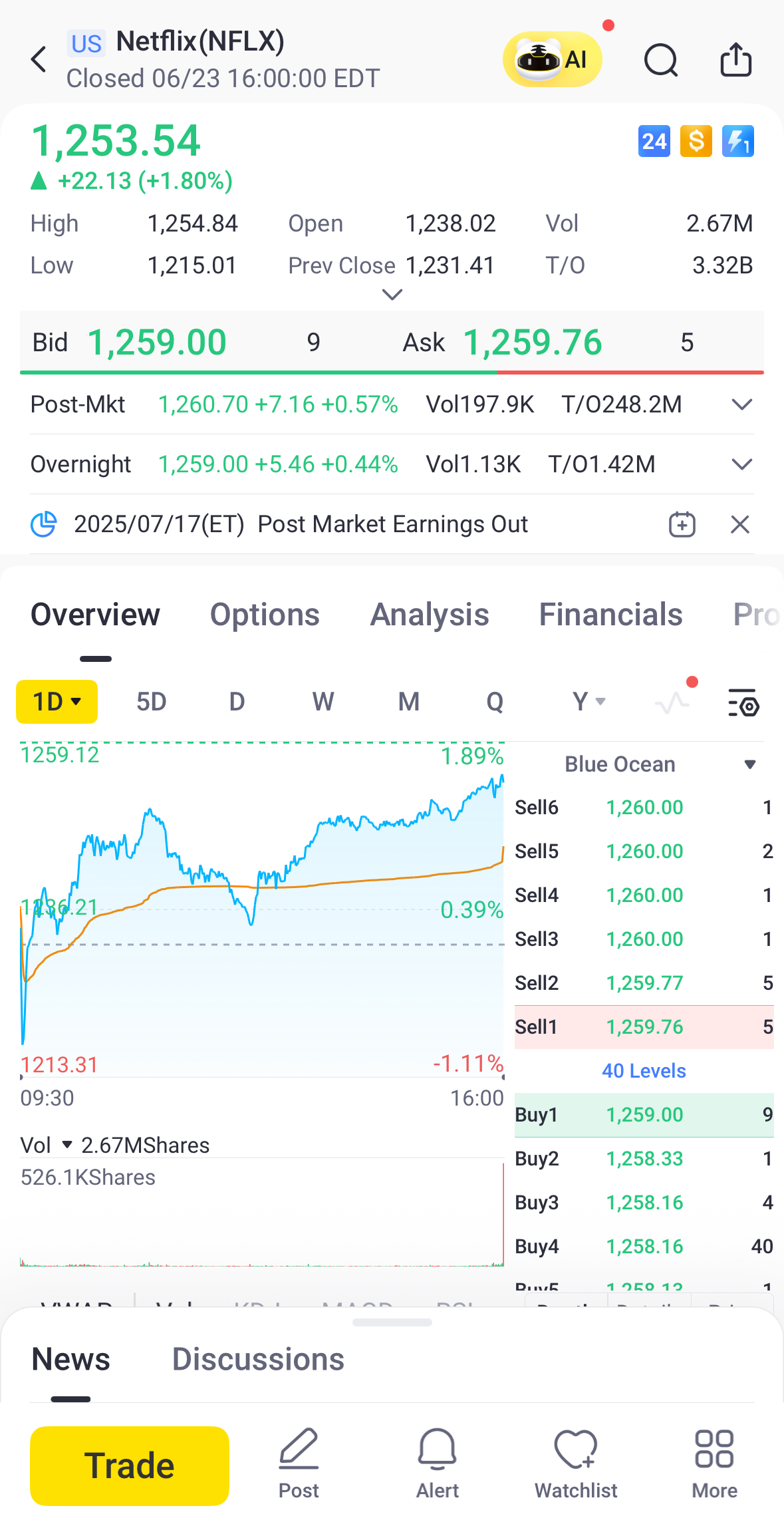Image resolution: width=784 pixels, height=1530 pixels.
Task: Select W weekly chart period
Action: tap(323, 702)
